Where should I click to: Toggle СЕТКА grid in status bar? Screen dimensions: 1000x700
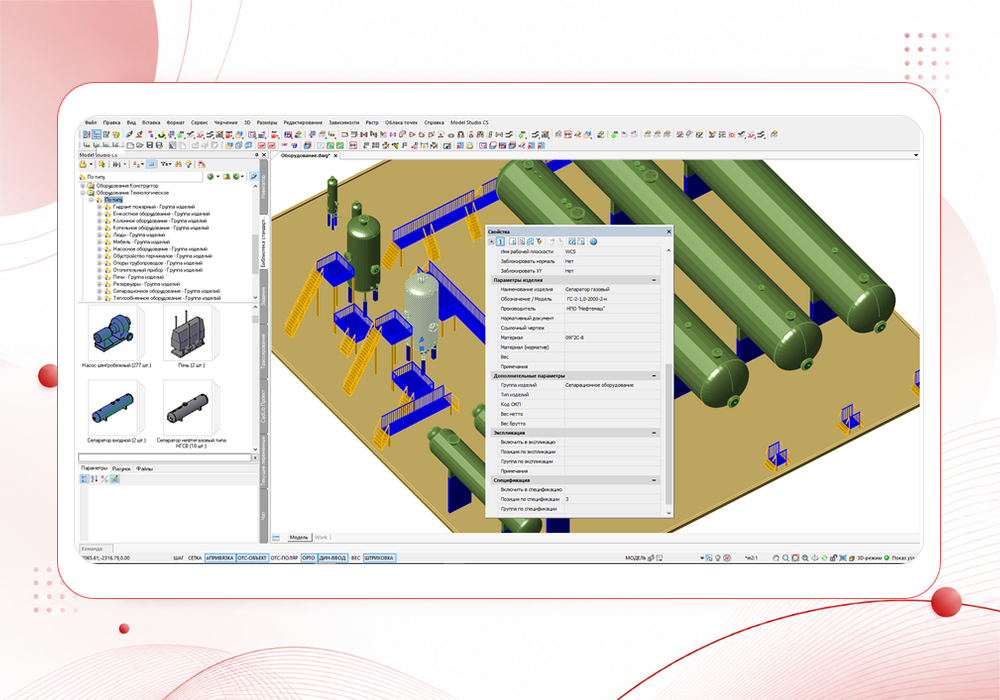[195, 558]
